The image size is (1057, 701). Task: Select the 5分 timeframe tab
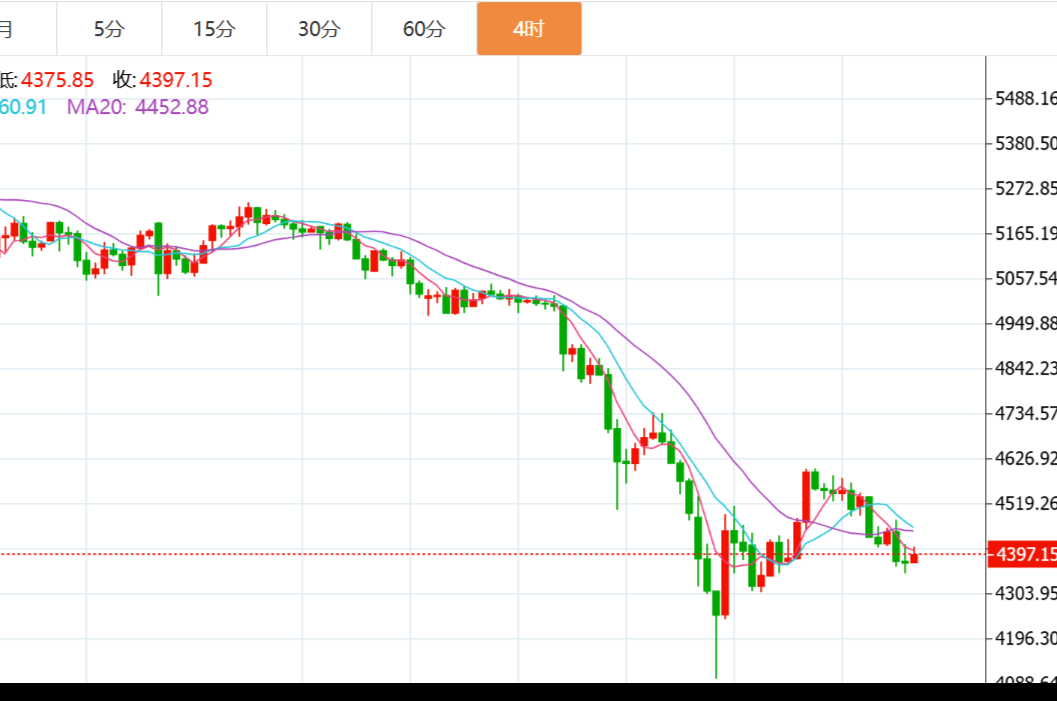[x=109, y=29]
